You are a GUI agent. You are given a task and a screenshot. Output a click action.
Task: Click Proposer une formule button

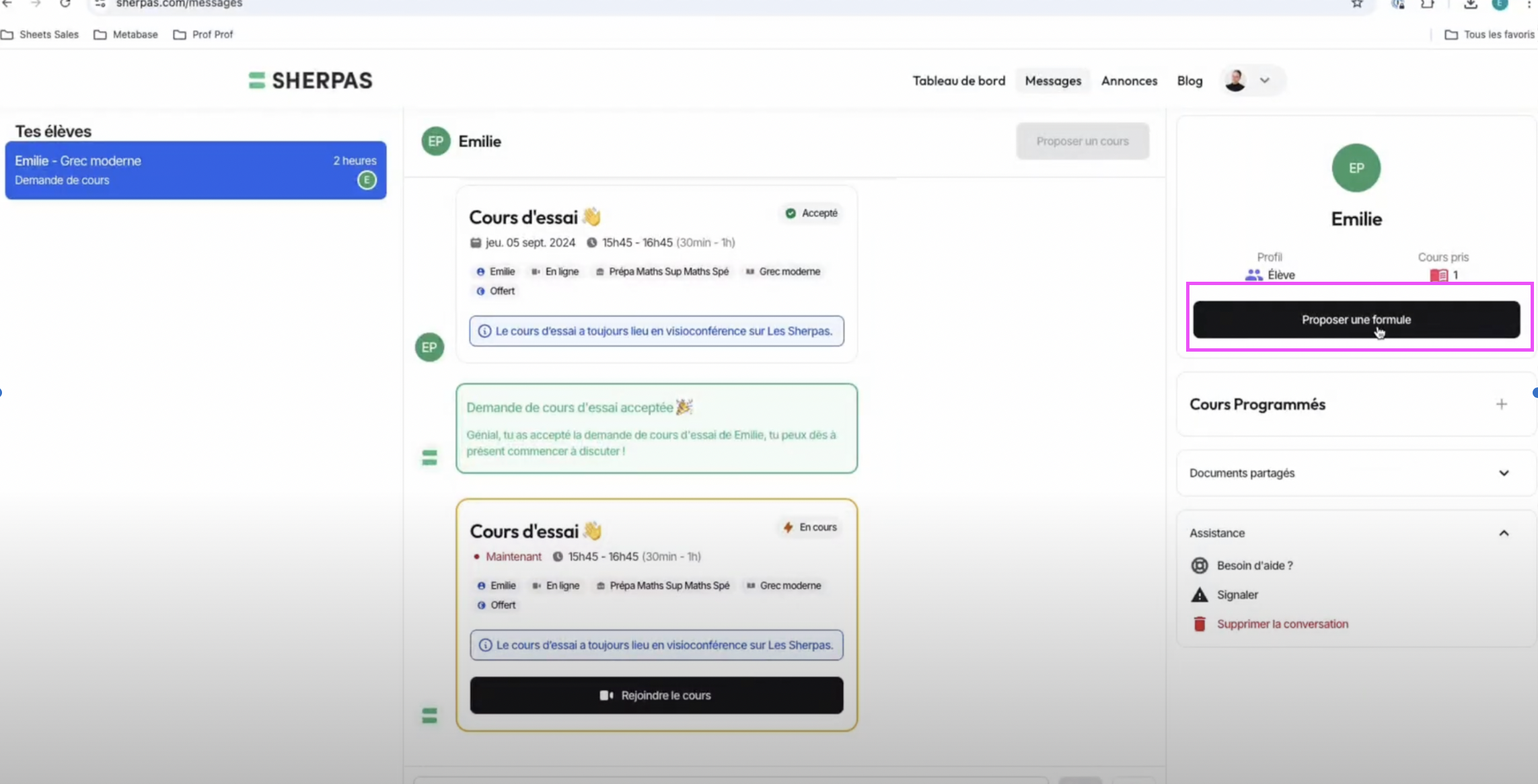pyautogui.click(x=1356, y=319)
